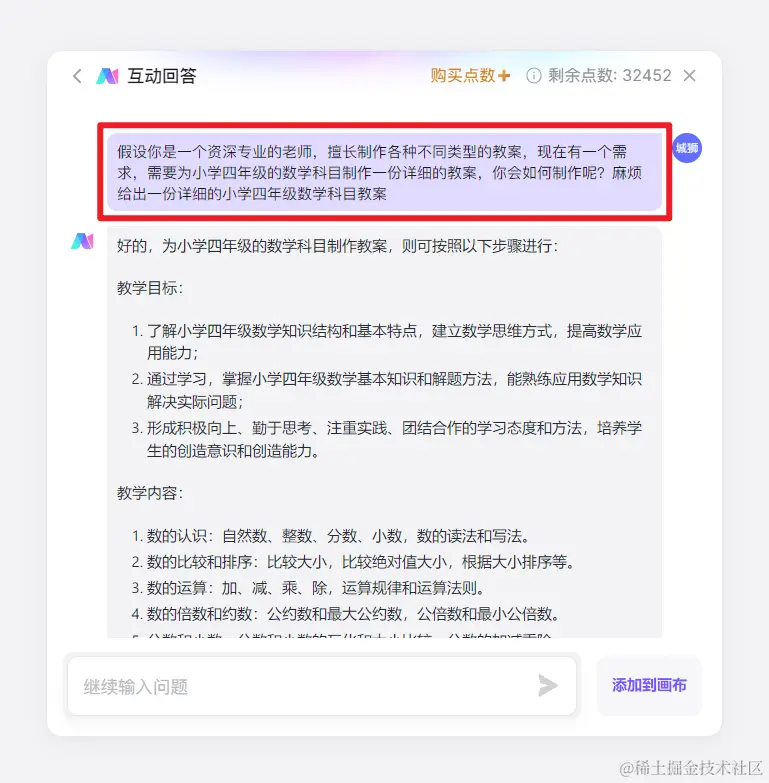
Task: Go back using the left chevron arrow
Action: point(77,76)
